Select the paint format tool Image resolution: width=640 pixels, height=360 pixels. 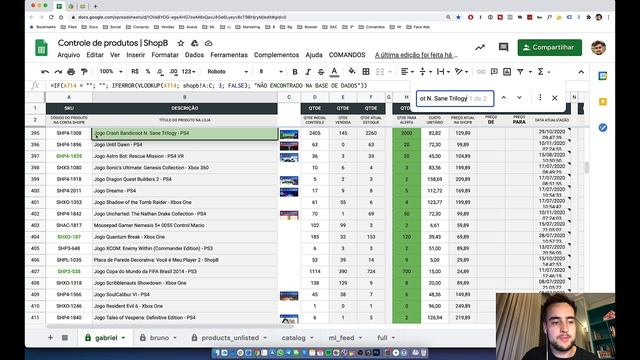(x=84, y=72)
